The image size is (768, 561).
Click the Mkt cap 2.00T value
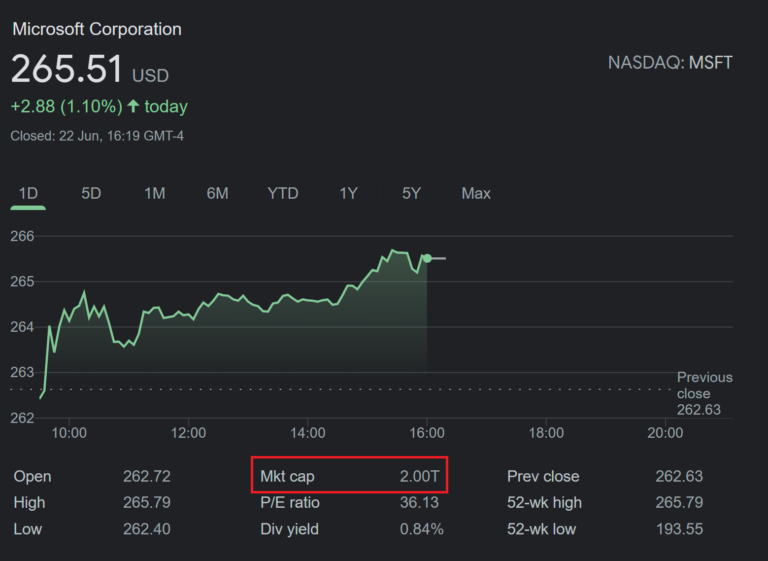coord(421,476)
